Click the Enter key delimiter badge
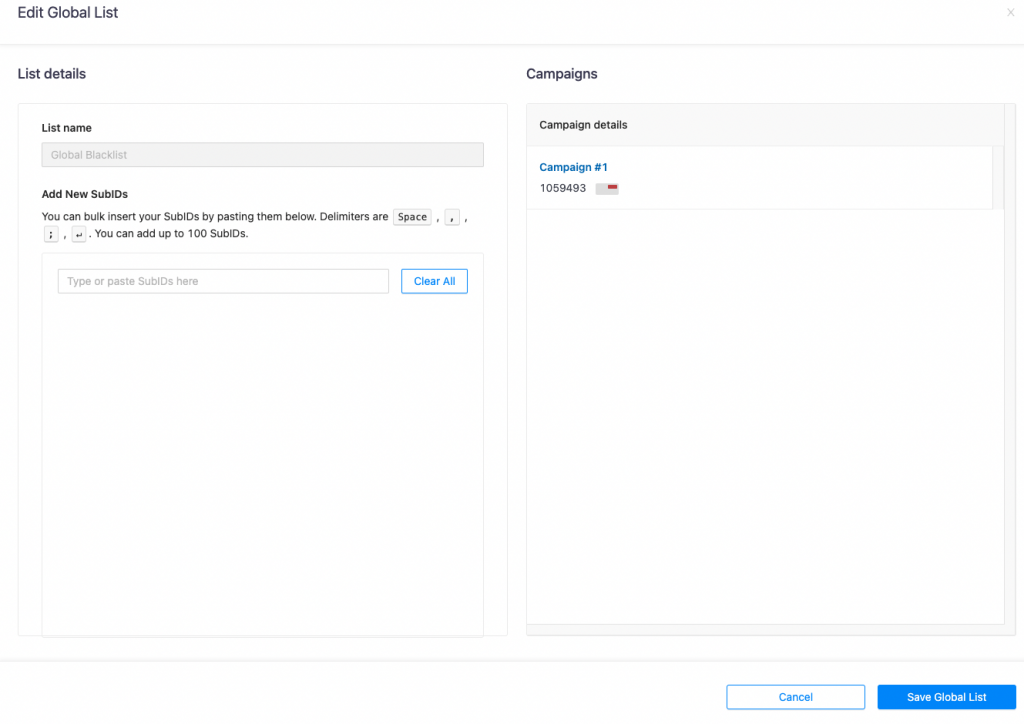The height and width of the screenshot is (724, 1024). click(x=79, y=235)
